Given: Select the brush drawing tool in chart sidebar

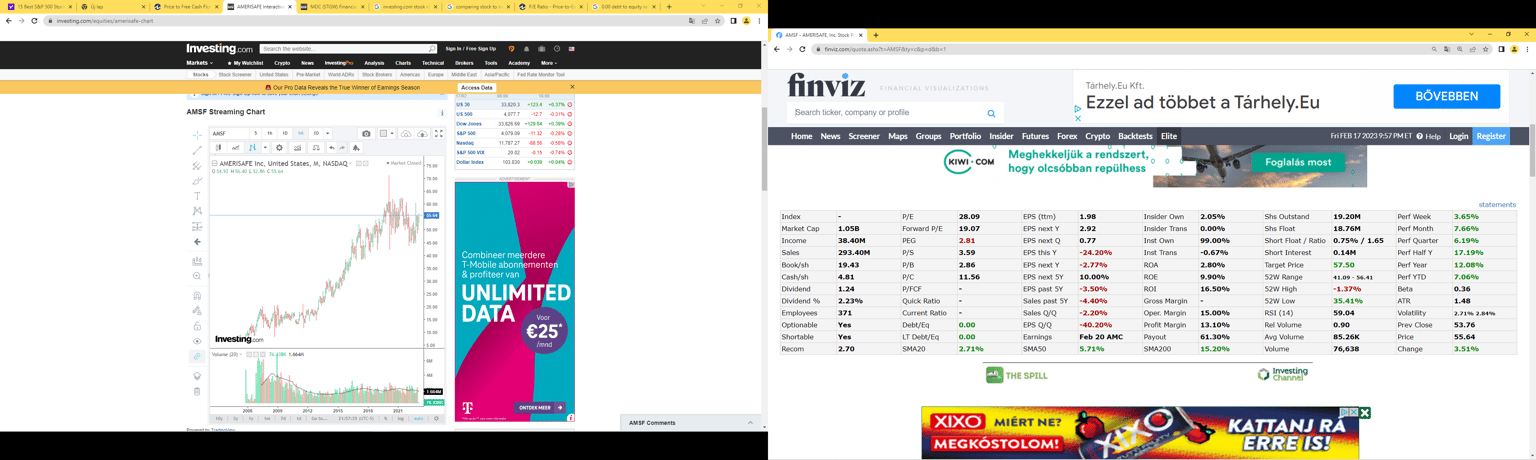Looking at the screenshot, I should [x=197, y=181].
